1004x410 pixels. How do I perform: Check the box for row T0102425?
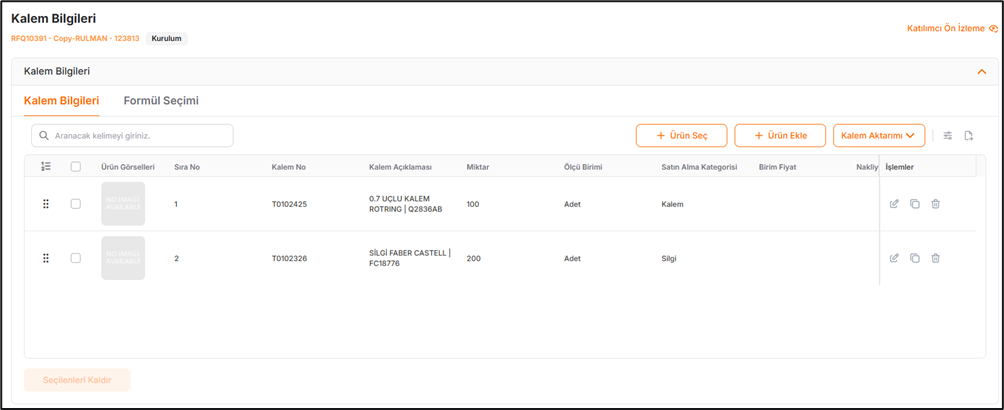click(76, 204)
